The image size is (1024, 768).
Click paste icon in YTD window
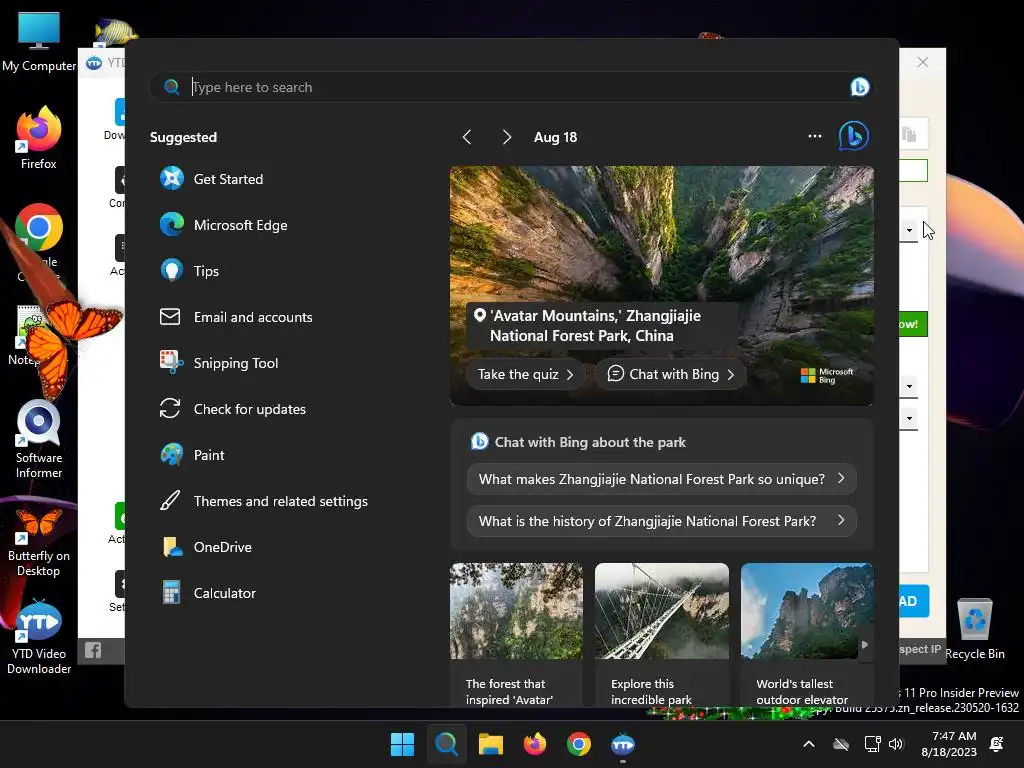(x=909, y=135)
